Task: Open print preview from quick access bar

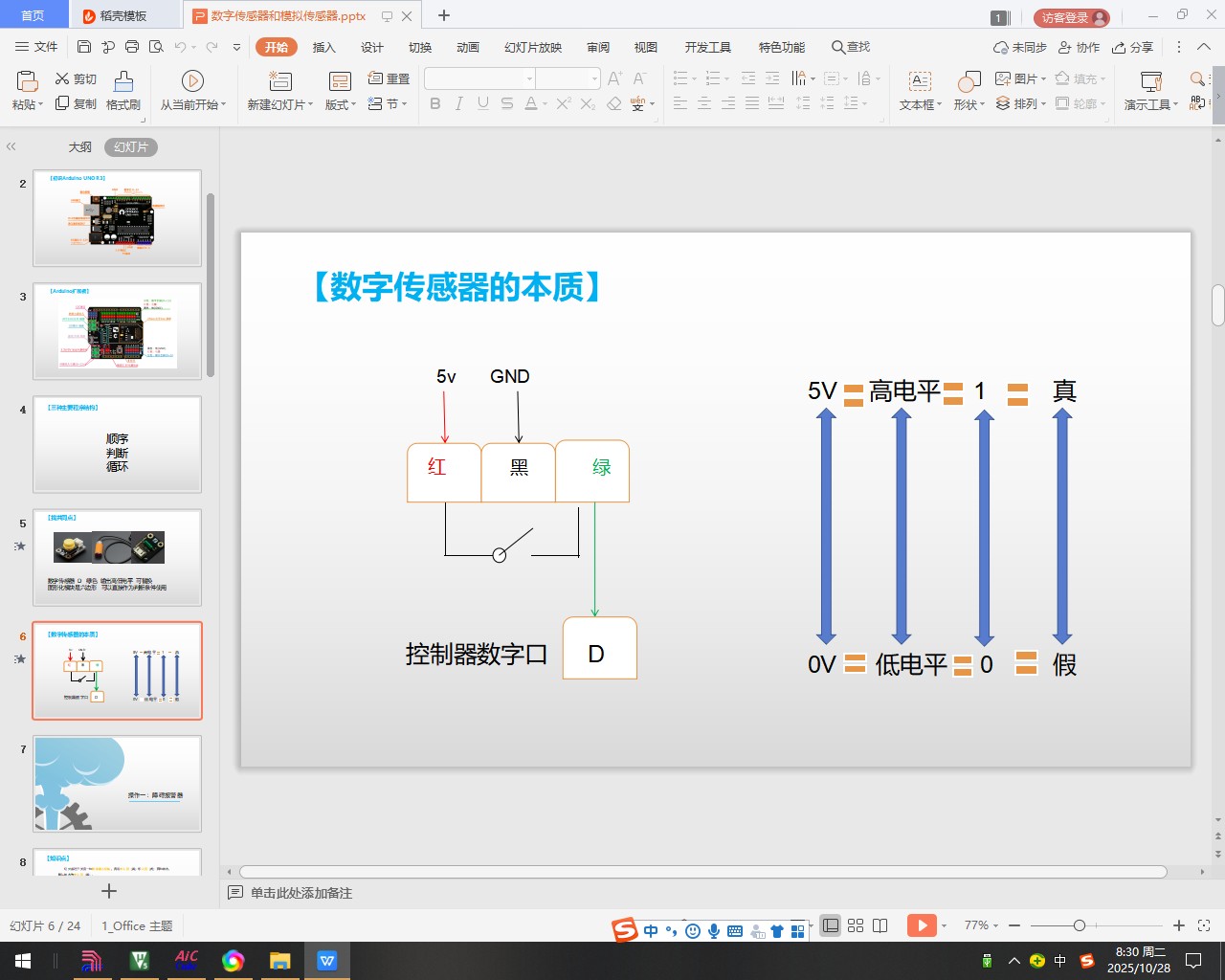Action: coord(156,47)
